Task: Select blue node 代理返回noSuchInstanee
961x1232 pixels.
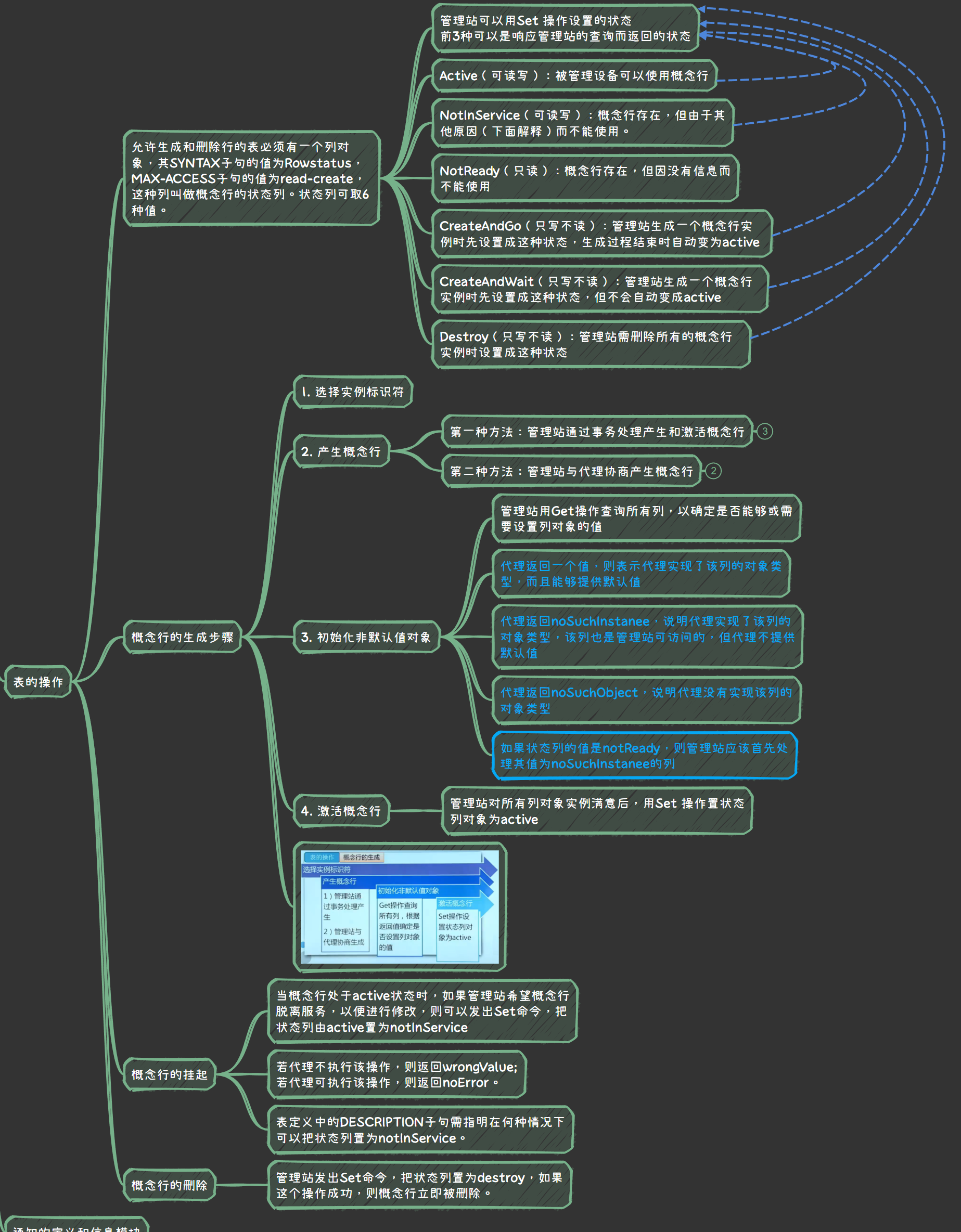Action: pos(647,637)
